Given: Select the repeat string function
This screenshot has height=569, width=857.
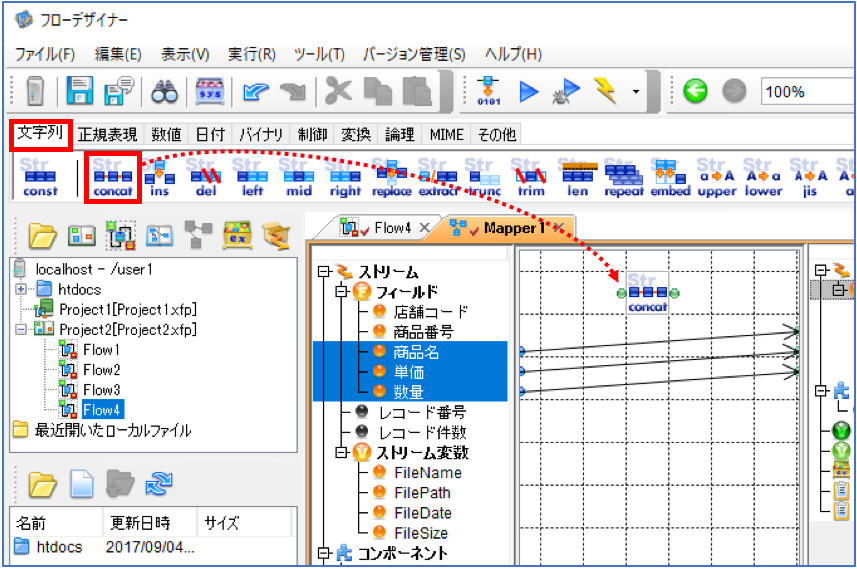Looking at the screenshot, I should tap(624, 178).
